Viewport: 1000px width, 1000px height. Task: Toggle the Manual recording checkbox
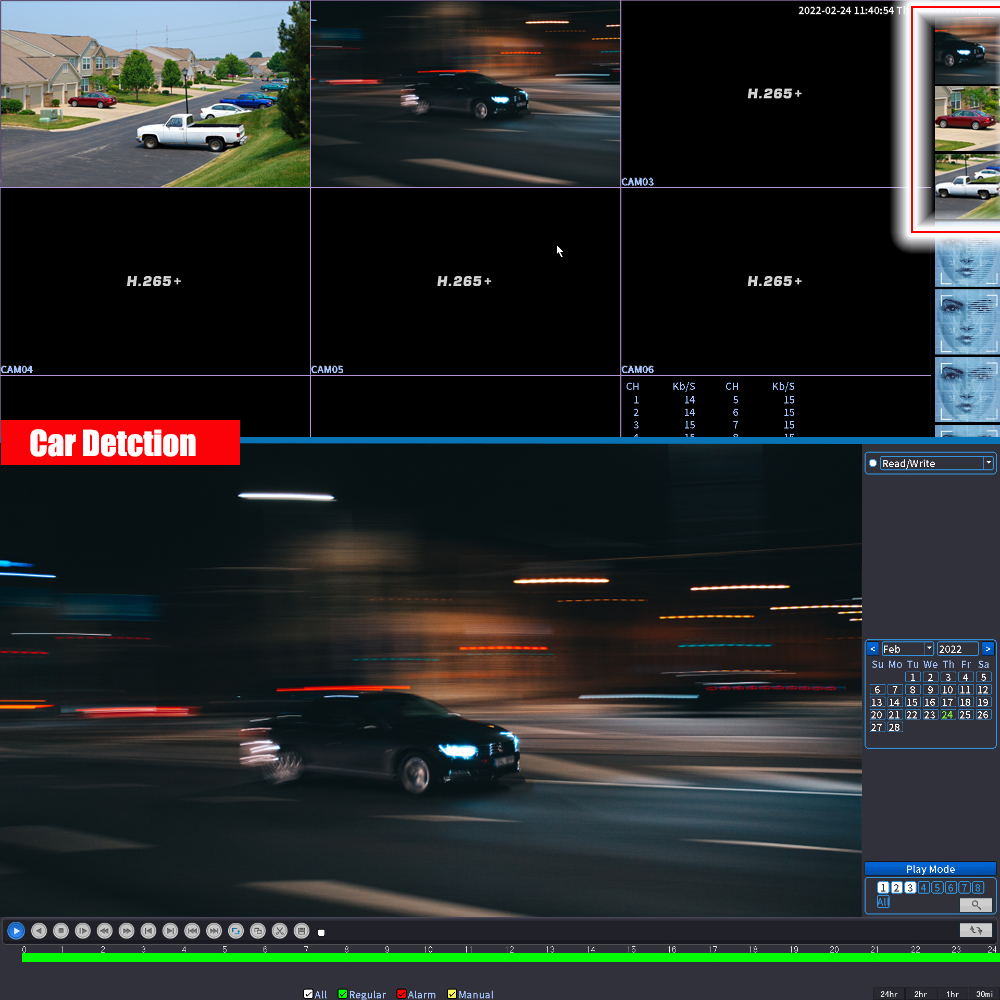pyautogui.click(x=452, y=994)
